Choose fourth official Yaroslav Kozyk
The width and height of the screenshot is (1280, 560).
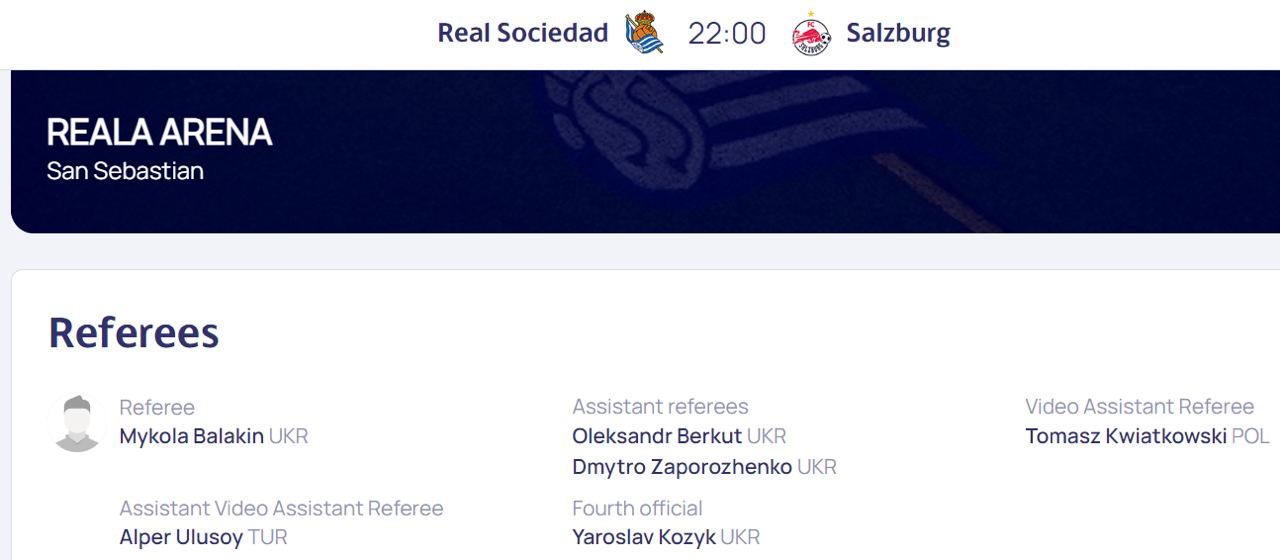pos(644,537)
